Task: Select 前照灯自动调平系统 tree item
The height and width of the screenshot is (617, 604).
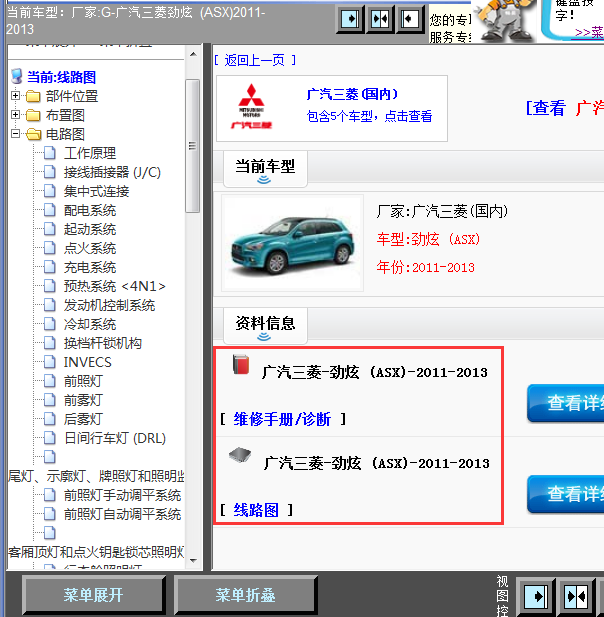Action: point(122,514)
